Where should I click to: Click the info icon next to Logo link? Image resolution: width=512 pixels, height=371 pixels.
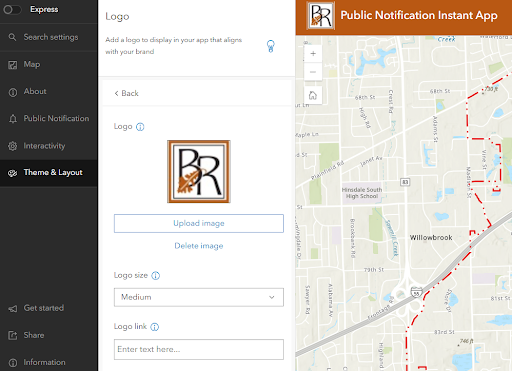155,327
